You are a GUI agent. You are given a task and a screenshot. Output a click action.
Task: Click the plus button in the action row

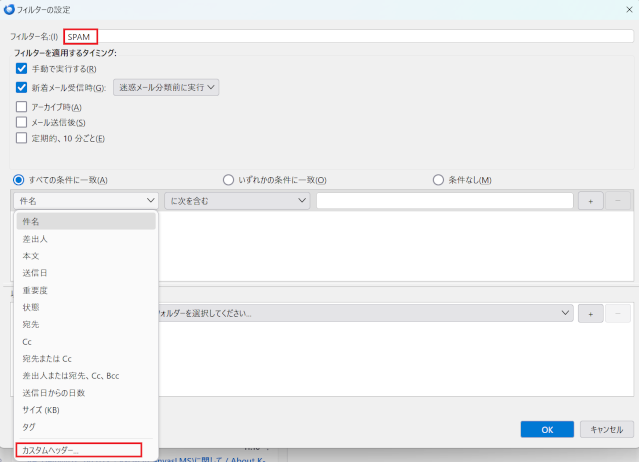(590, 314)
